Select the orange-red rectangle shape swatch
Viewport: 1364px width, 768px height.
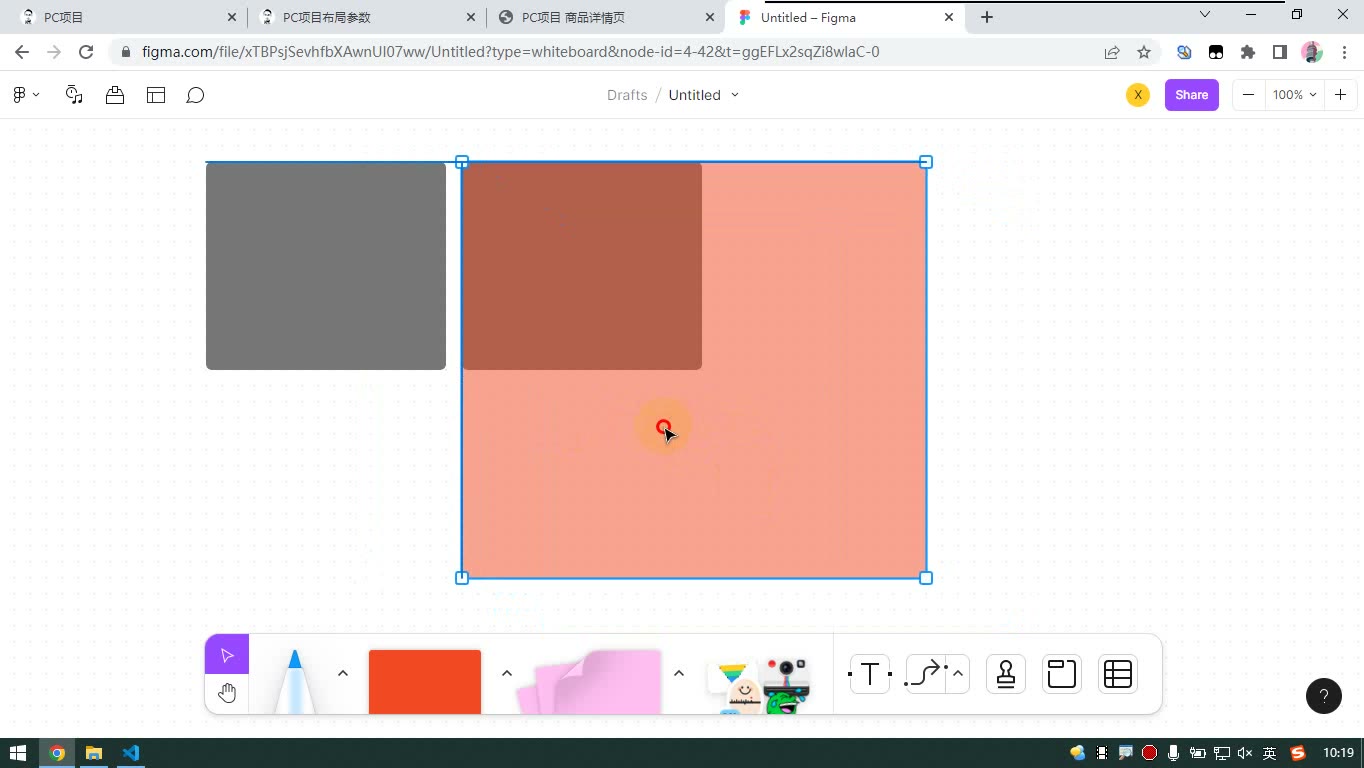tap(425, 682)
